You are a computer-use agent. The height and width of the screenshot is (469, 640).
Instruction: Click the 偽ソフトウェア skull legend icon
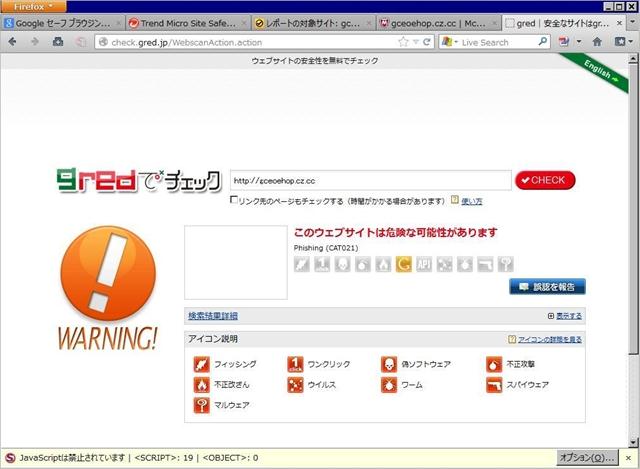[389, 364]
